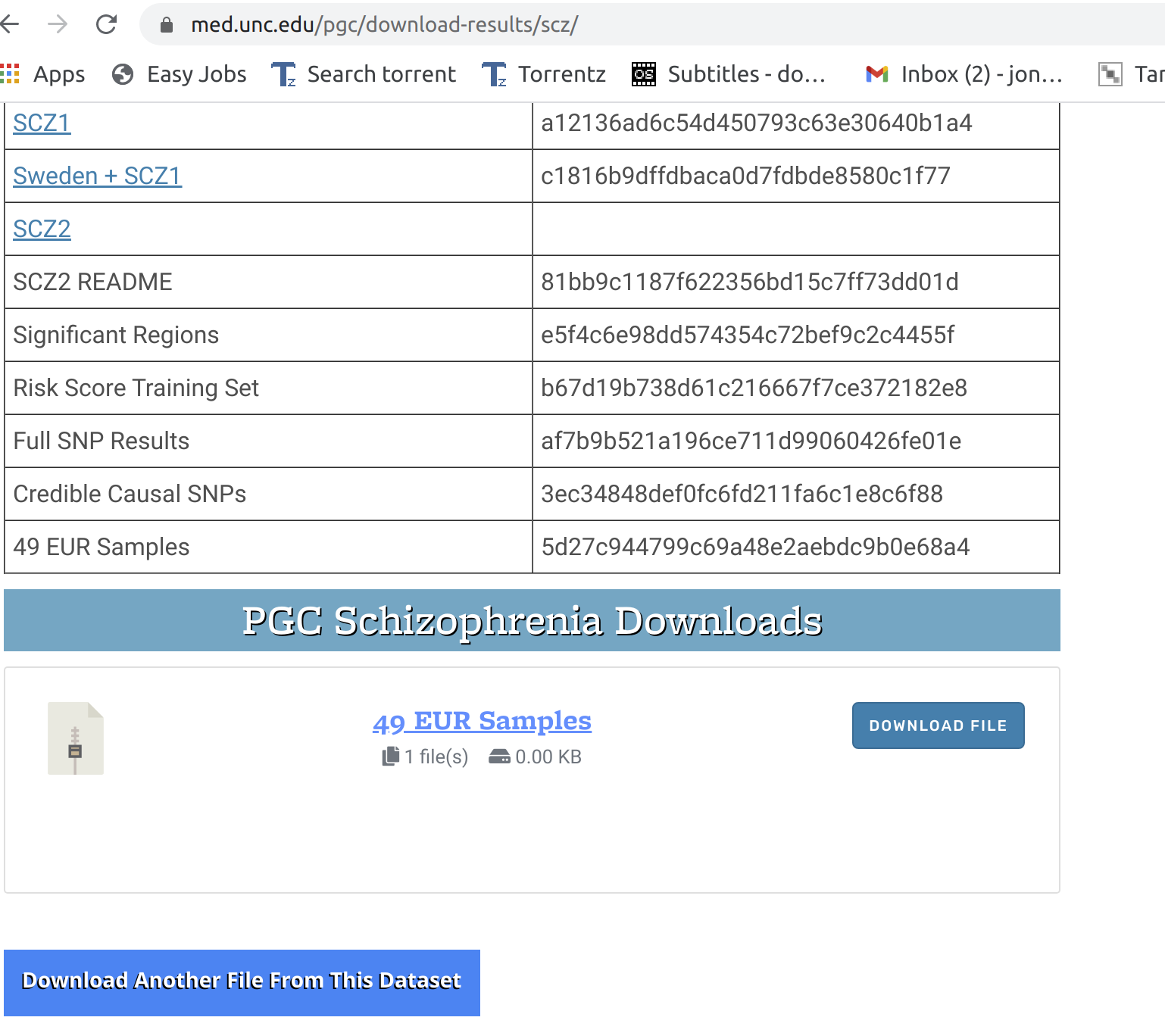
Task: Open the Subtitles bookmark film icon
Action: pos(643,73)
